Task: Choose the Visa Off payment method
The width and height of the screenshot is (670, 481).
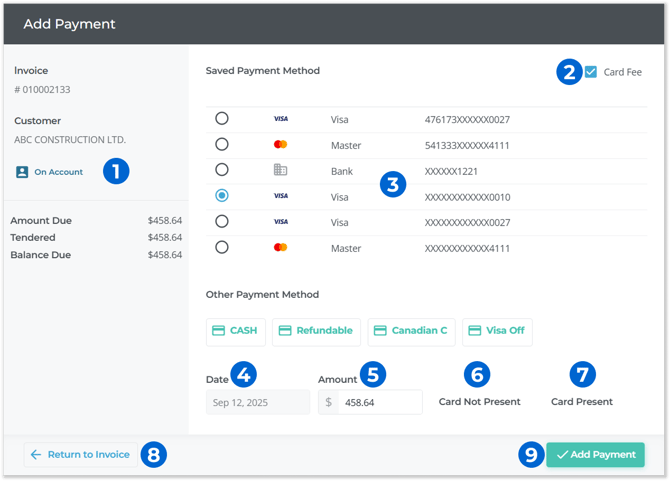Action: tap(497, 331)
